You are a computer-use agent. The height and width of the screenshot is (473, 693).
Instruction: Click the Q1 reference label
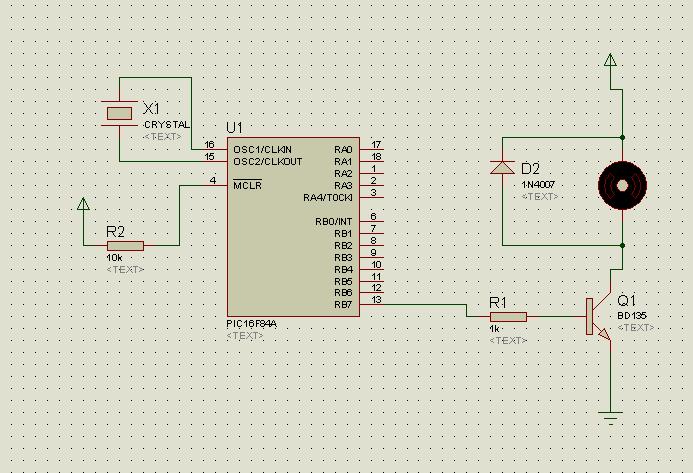(626, 301)
